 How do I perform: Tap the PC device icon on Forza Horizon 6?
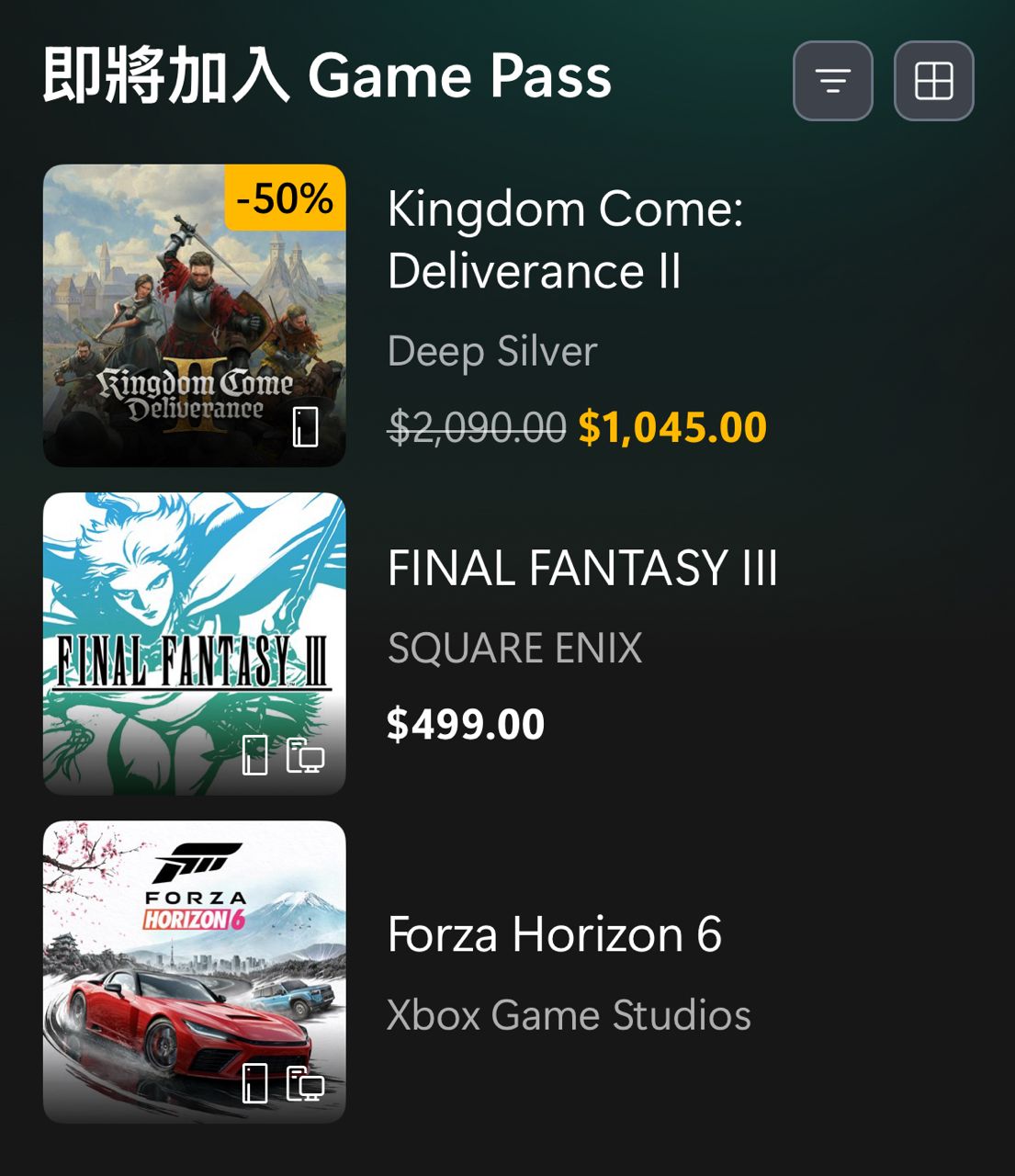click(305, 1083)
